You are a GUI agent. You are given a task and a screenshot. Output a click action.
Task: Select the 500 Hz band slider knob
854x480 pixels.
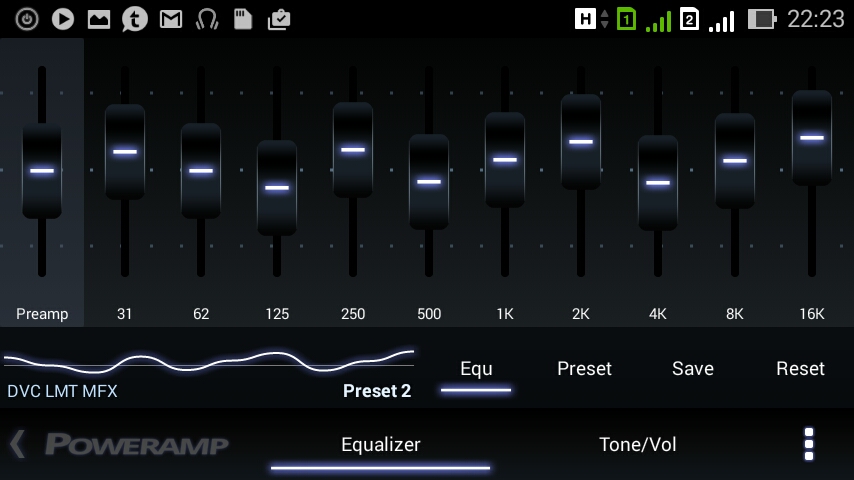tap(429, 181)
